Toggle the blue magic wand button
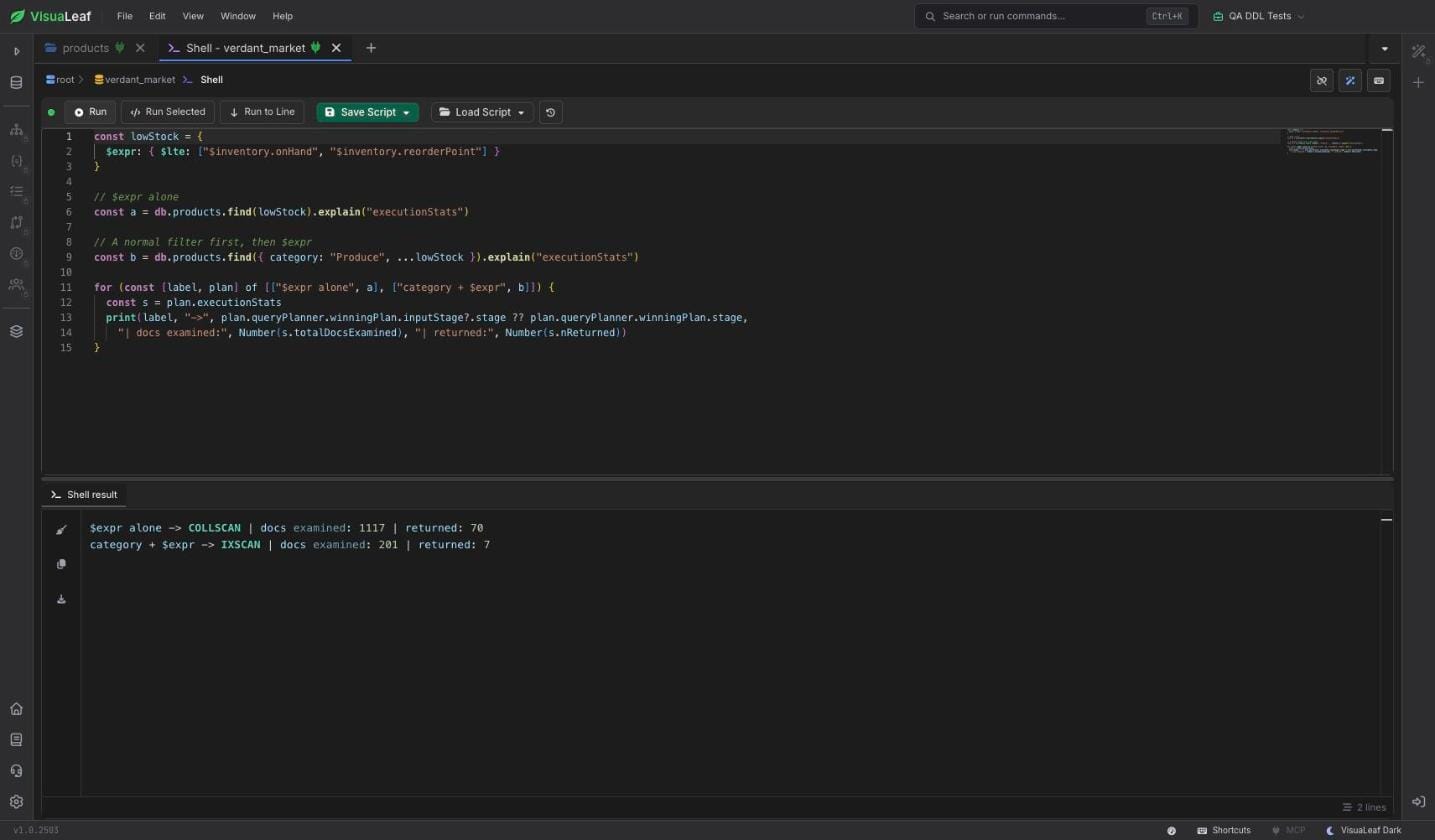Image resolution: width=1435 pixels, height=840 pixels. tap(1350, 81)
